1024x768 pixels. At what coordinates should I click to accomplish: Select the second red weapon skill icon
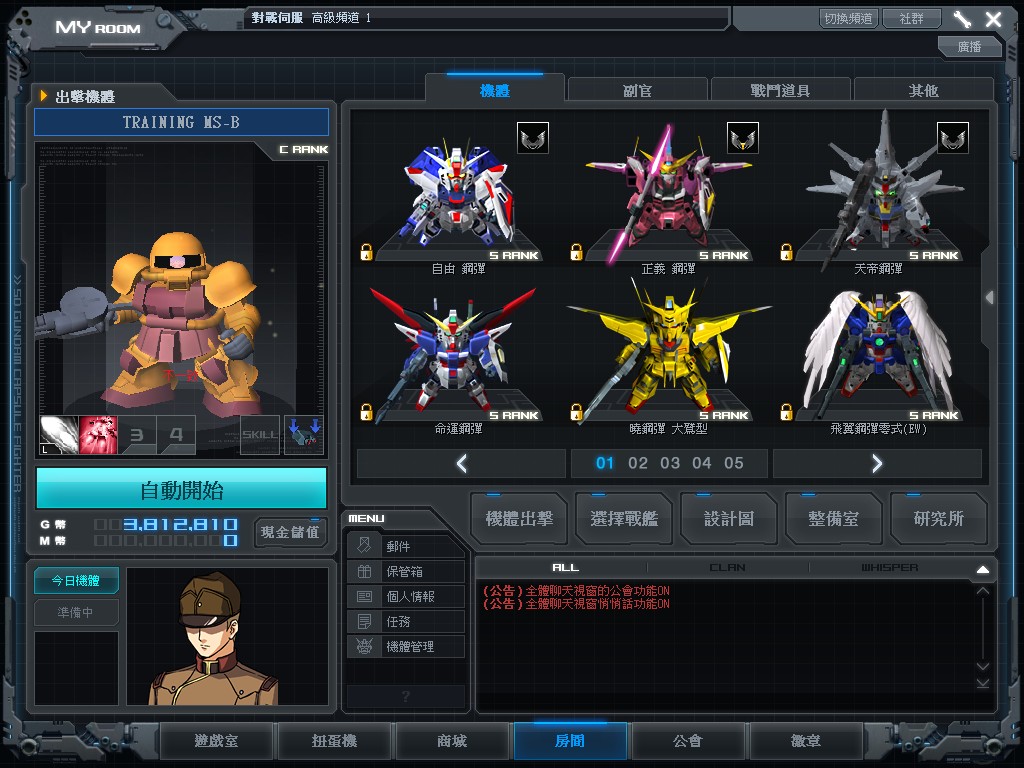pos(98,435)
